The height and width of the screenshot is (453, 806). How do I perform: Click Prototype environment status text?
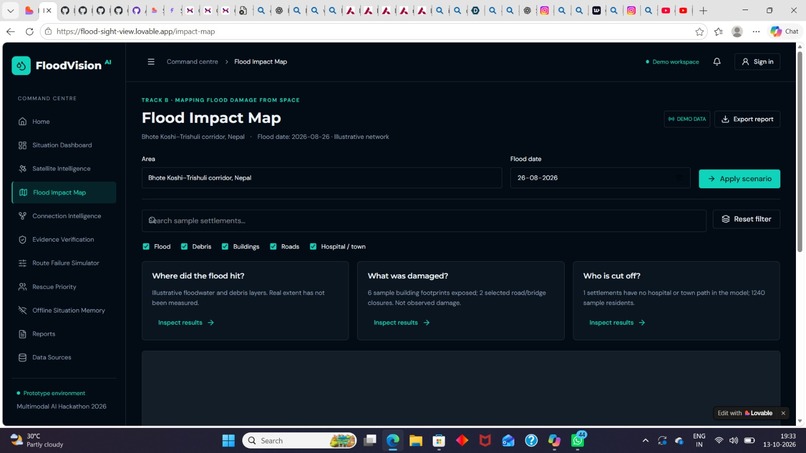pos(54,393)
